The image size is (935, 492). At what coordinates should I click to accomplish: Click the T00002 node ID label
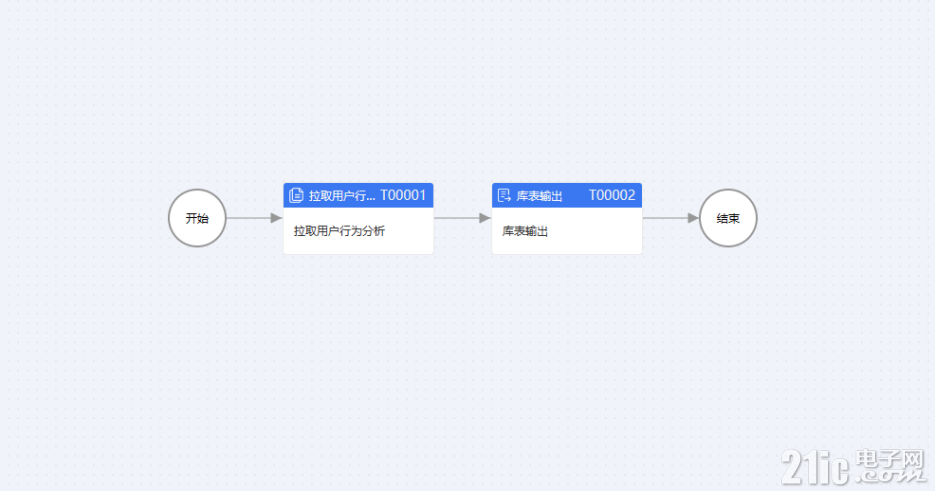(x=612, y=196)
